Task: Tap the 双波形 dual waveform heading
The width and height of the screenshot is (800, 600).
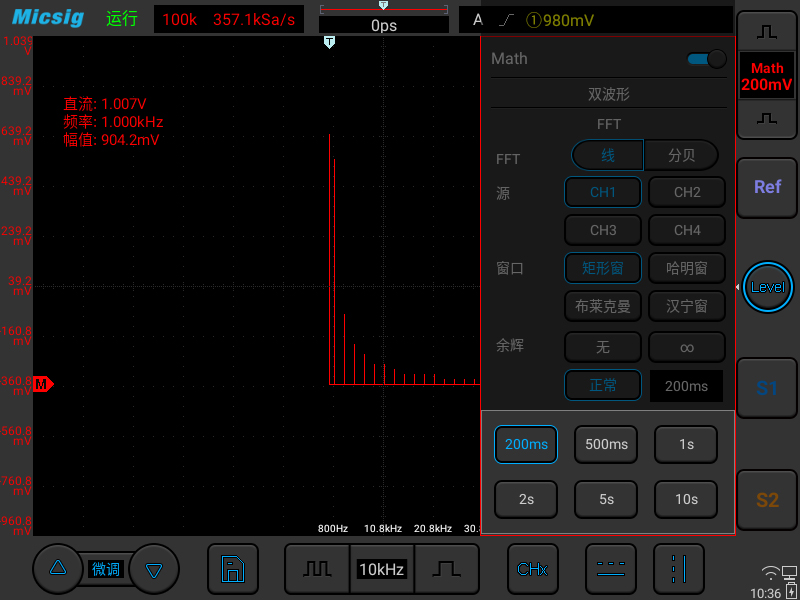Action: (x=609, y=94)
